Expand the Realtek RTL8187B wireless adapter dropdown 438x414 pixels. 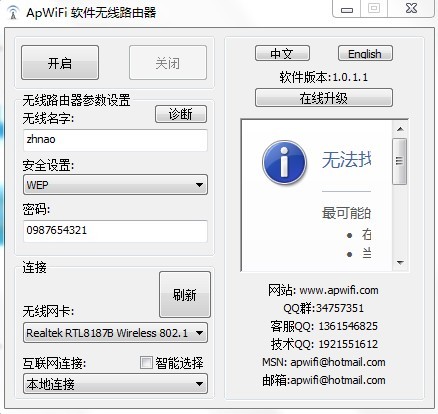click(115, 333)
